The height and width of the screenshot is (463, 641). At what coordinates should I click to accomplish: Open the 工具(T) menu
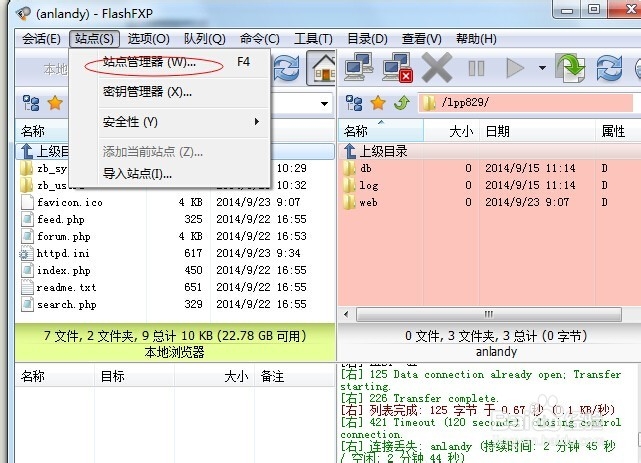(x=313, y=39)
